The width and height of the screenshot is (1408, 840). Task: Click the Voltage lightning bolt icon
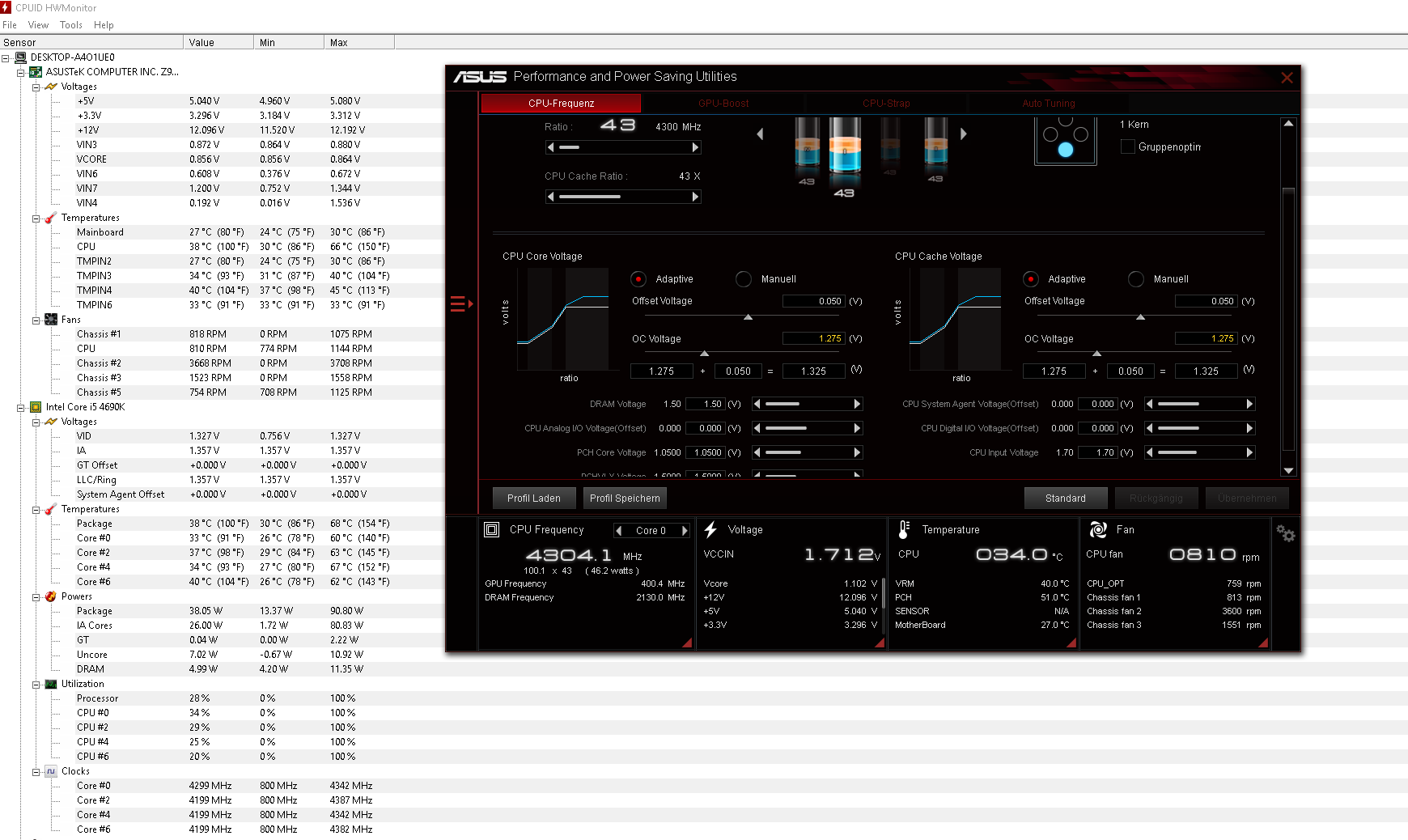pyautogui.click(x=710, y=529)
